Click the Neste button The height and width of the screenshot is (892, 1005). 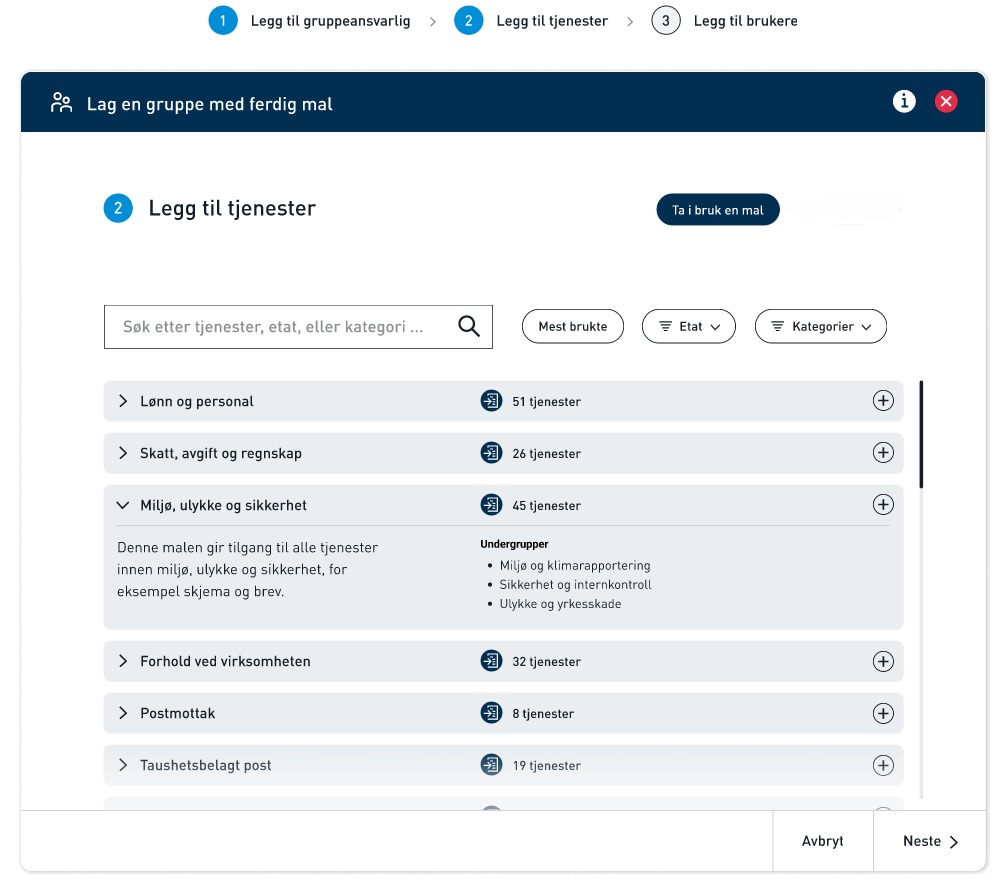point(930,841)
